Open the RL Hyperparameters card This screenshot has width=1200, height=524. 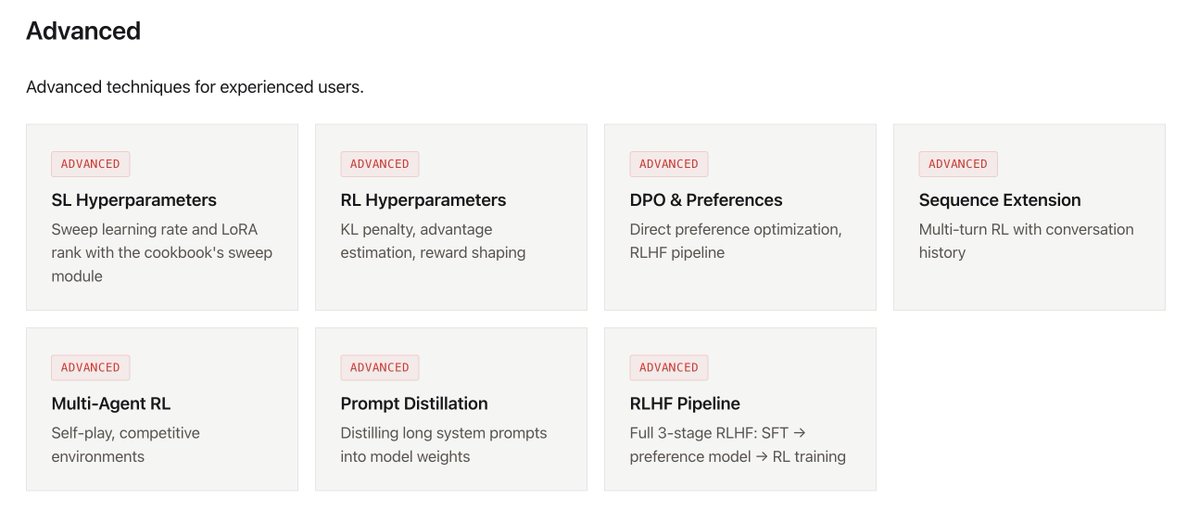coord(451,217)
